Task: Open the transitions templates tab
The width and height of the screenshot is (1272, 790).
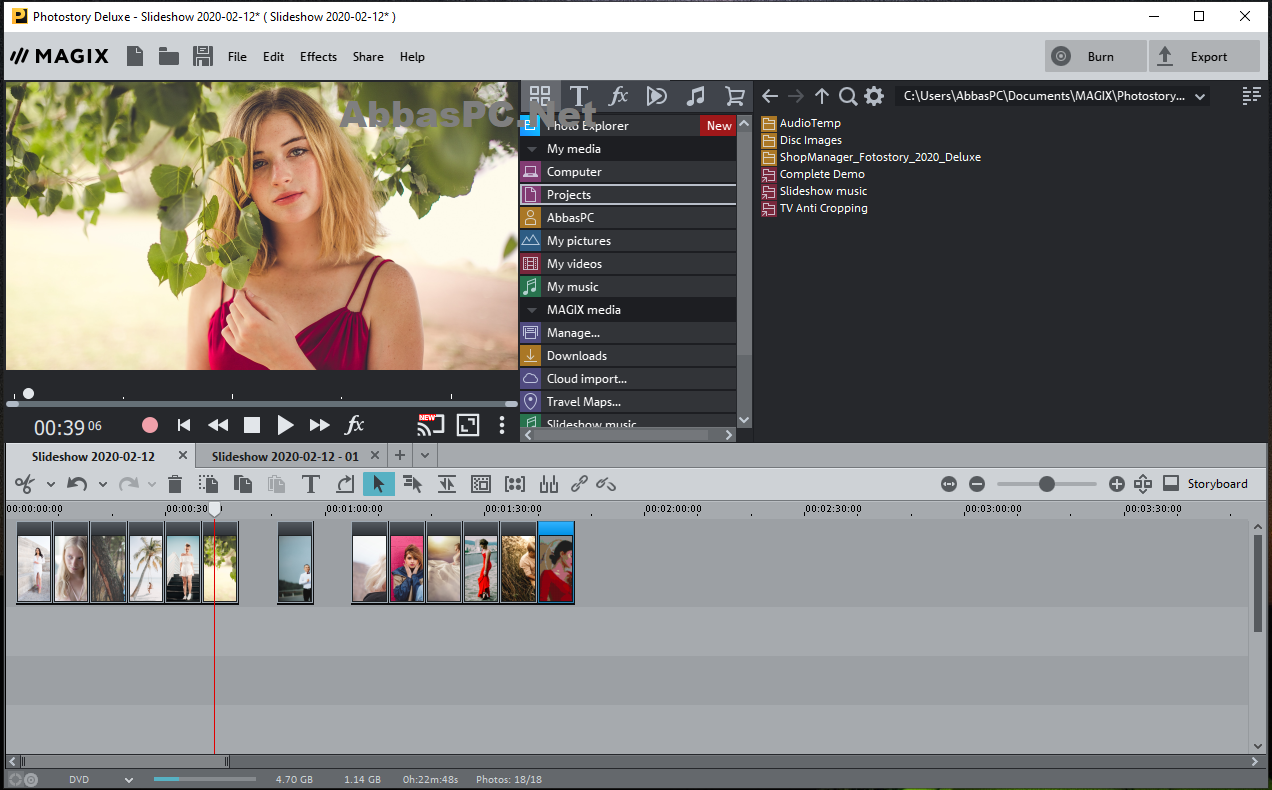Action: pyautogui.click(x=657, y=96)
